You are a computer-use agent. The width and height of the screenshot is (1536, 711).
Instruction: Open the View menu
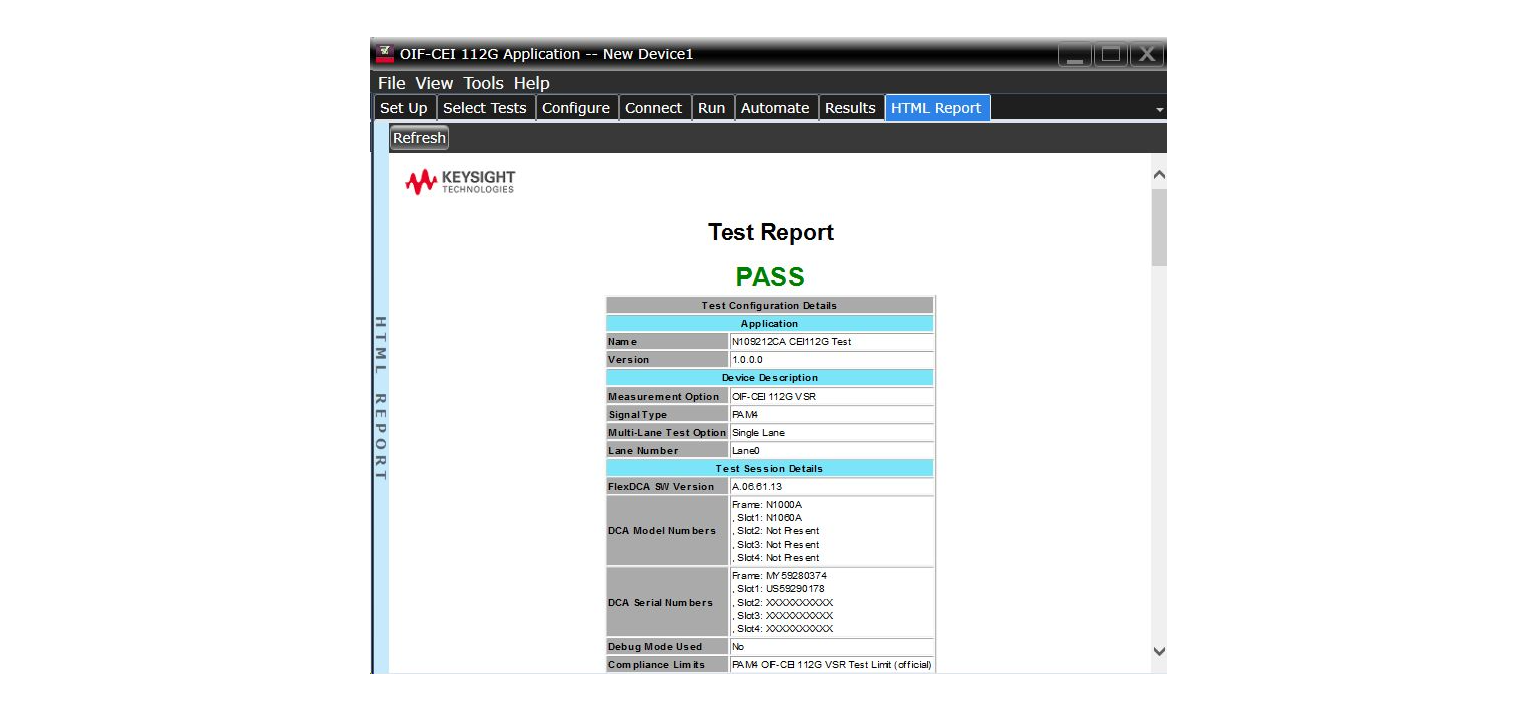(435, 83)
